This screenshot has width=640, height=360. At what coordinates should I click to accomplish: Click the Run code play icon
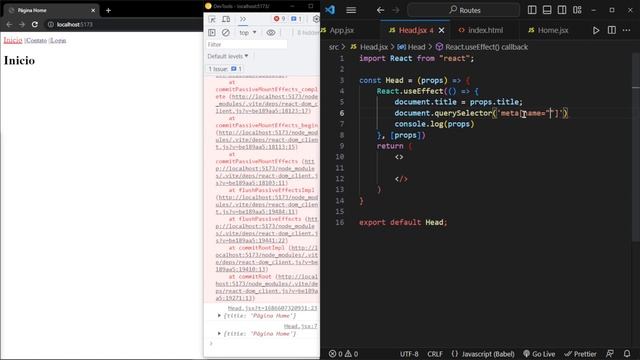[596, 30]
